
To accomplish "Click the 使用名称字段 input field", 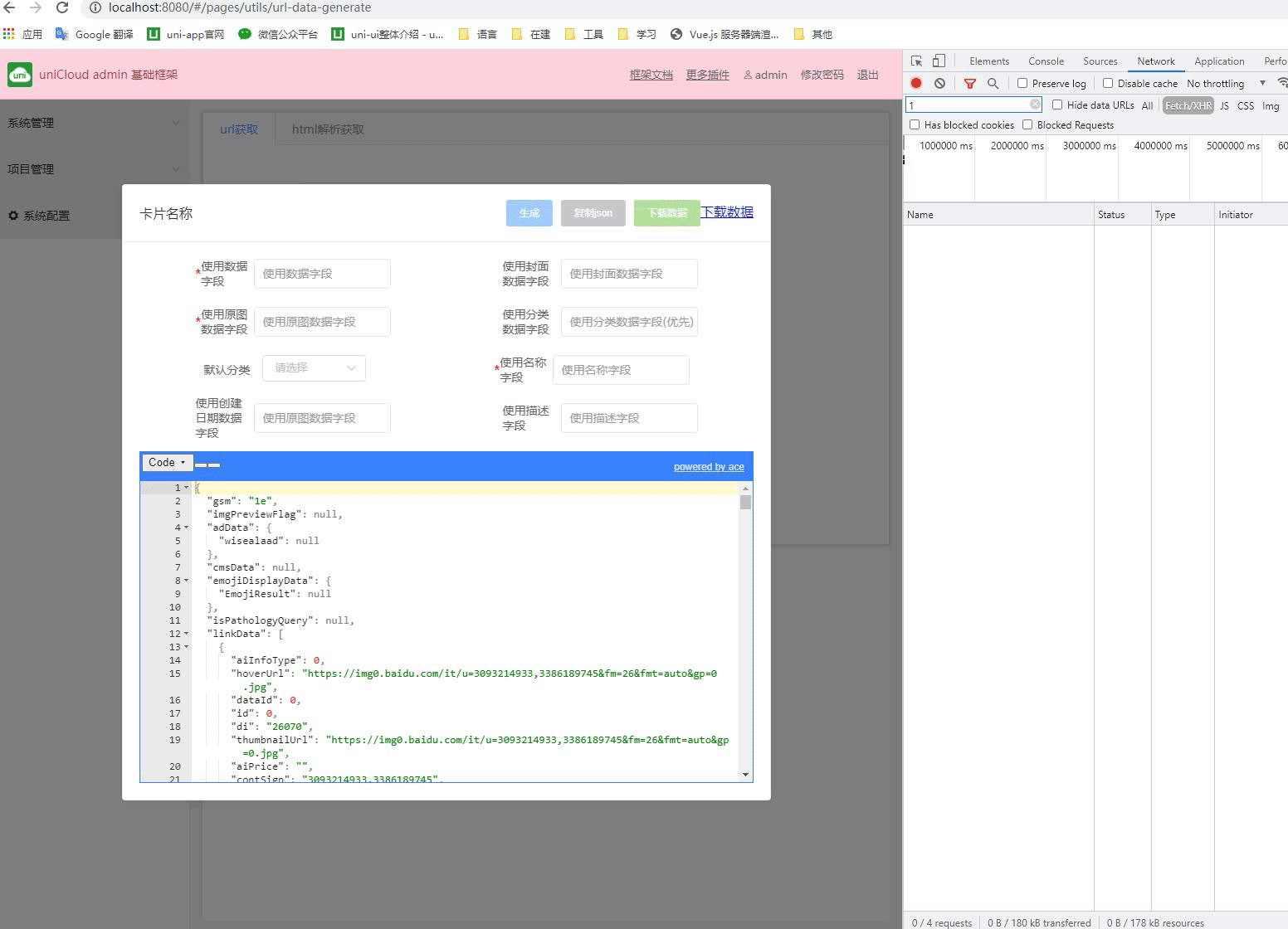I will (621, 370).
